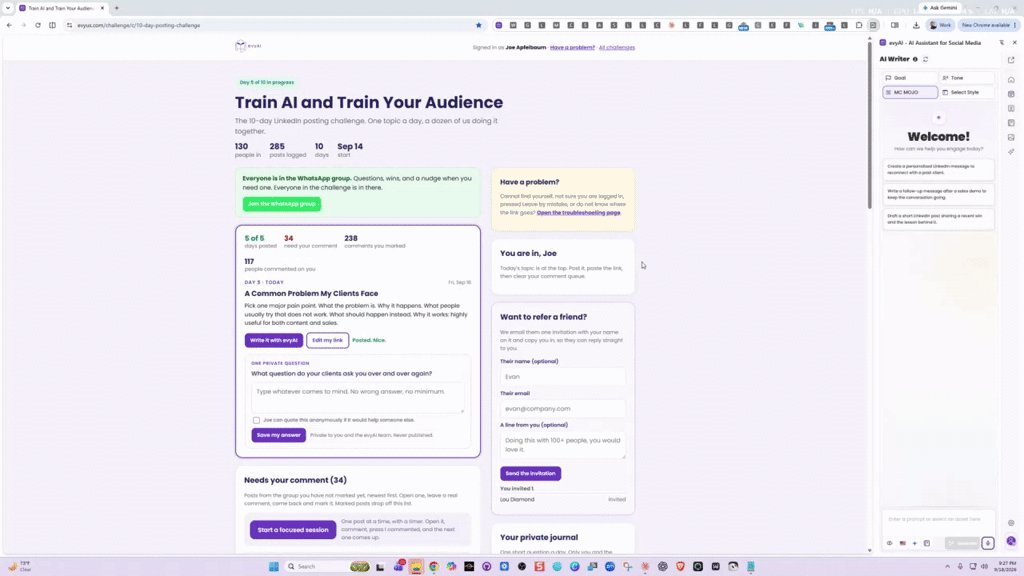Screen dimensions: 1024x576
Task: Open the downloads icon in Chrome toolbar
Action: [916, 25]
